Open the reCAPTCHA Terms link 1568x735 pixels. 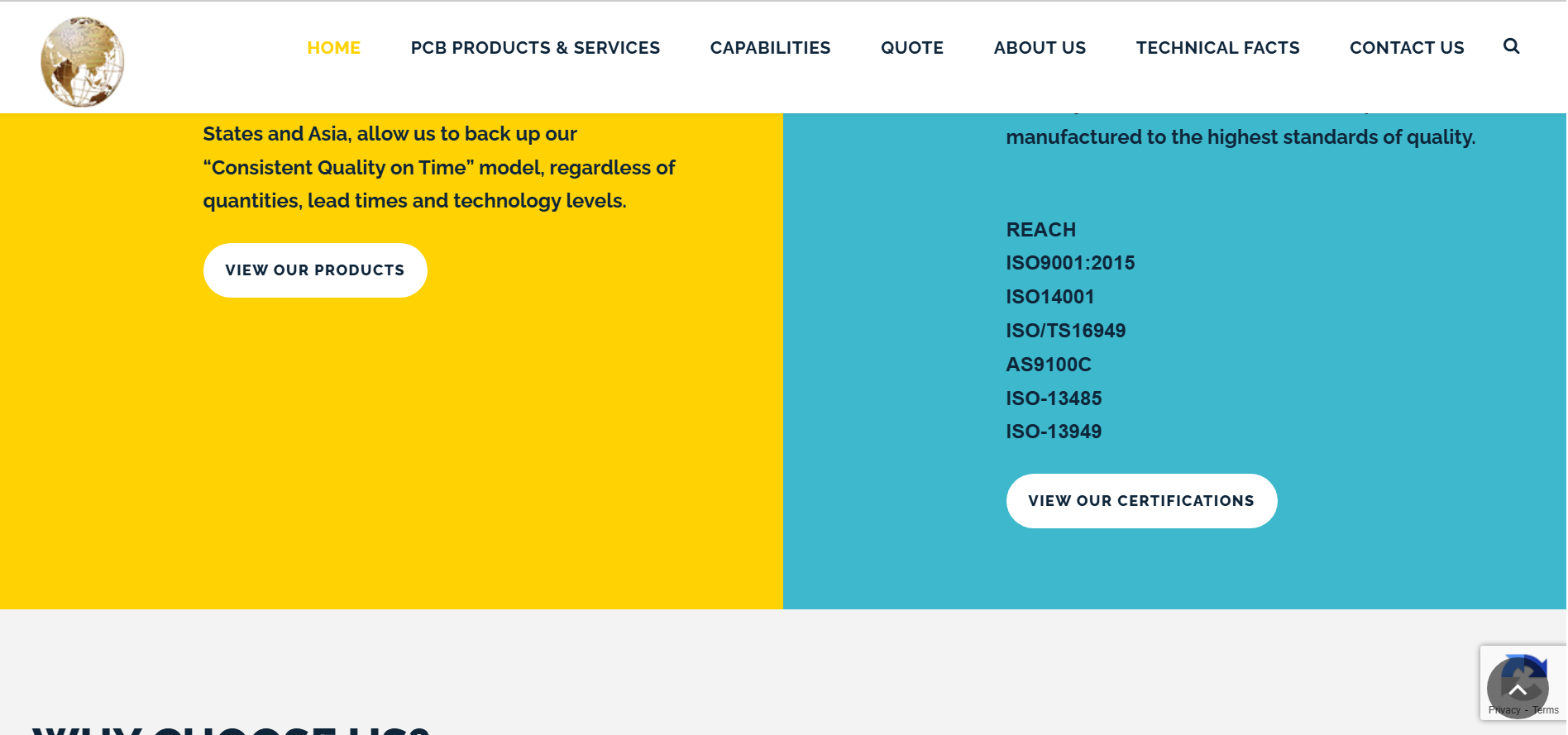[x=1546, y=710]
